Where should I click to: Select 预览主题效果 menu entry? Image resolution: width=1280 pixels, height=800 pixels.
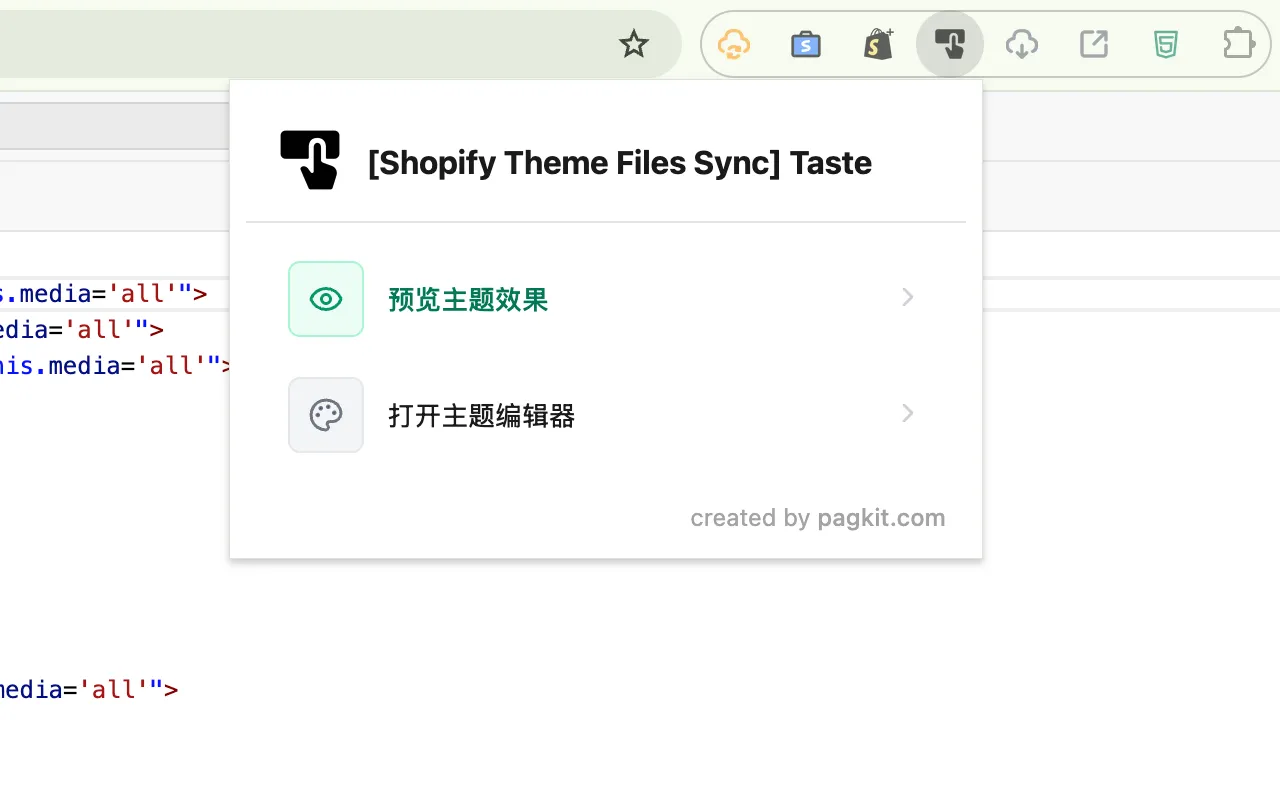(x=606, y=299)
